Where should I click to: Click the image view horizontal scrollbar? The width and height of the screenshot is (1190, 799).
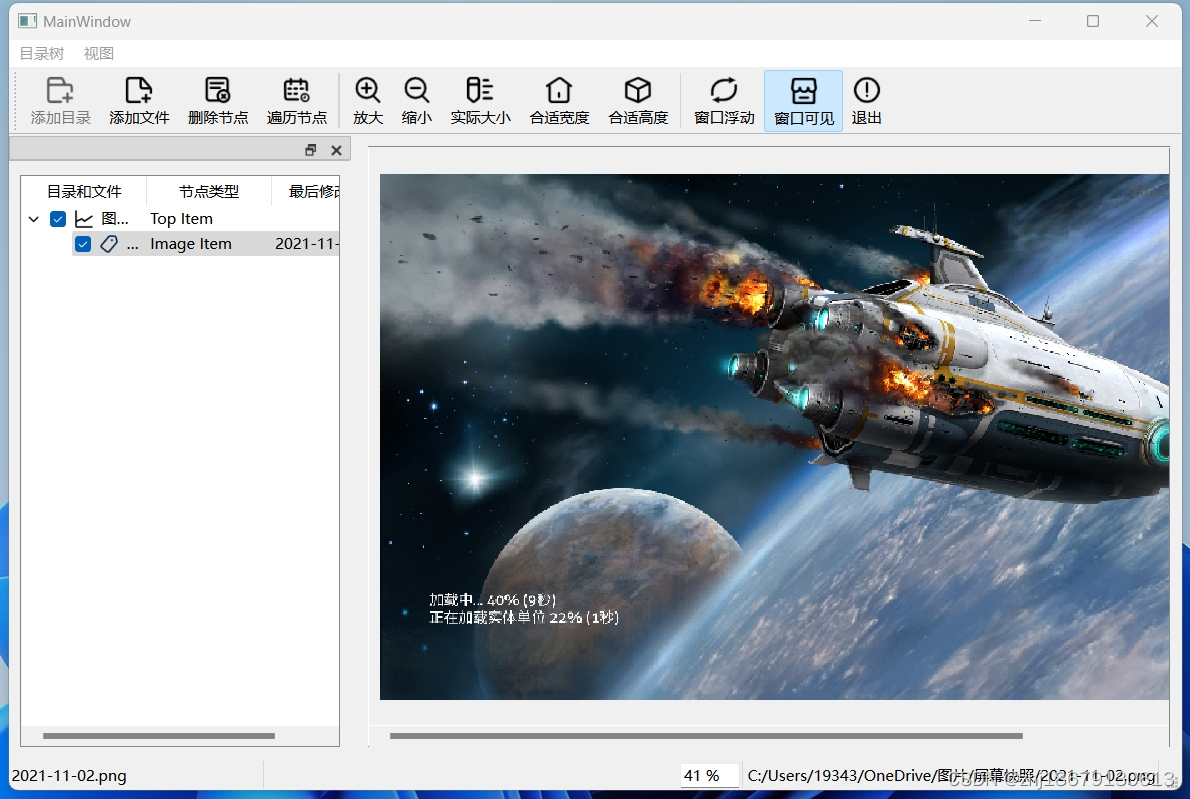(706, 735)
